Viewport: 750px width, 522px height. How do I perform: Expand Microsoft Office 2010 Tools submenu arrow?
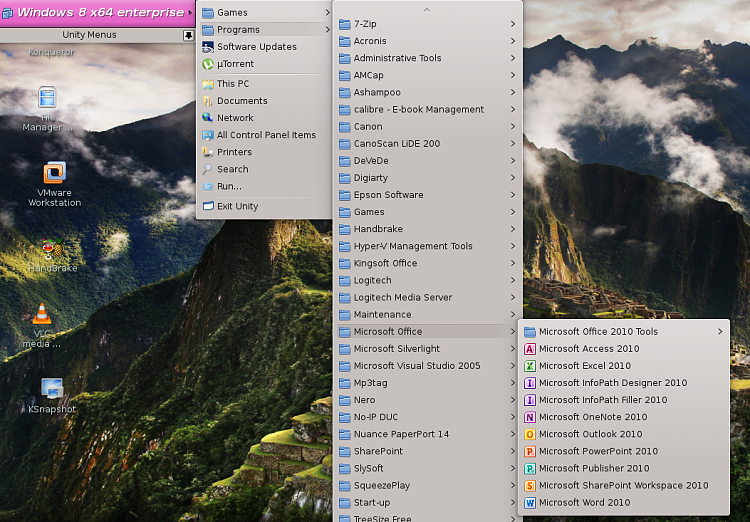click(x=720, y=332)
